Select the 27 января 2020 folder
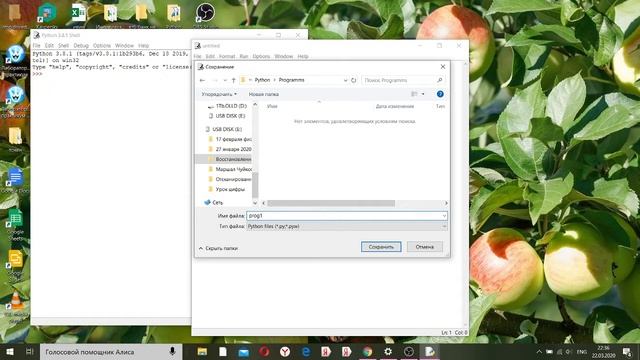Screen dimensions: 640x360 [229, 149]
